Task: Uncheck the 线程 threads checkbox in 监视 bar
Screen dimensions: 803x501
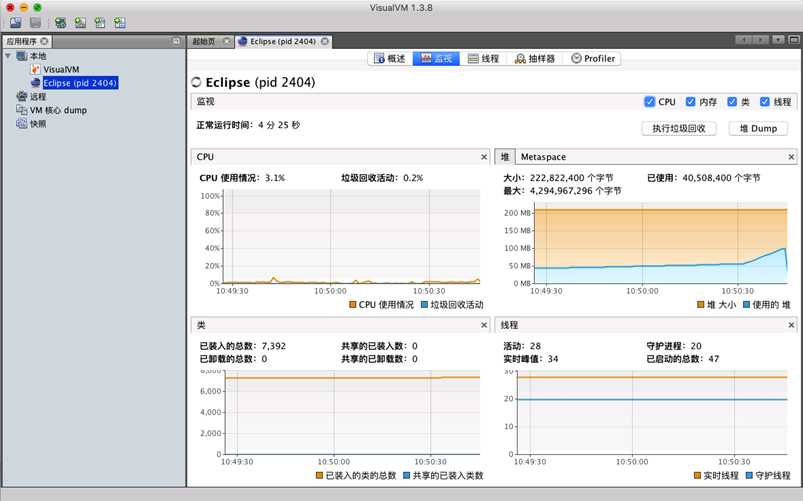Action: click(x=765, y=101)
